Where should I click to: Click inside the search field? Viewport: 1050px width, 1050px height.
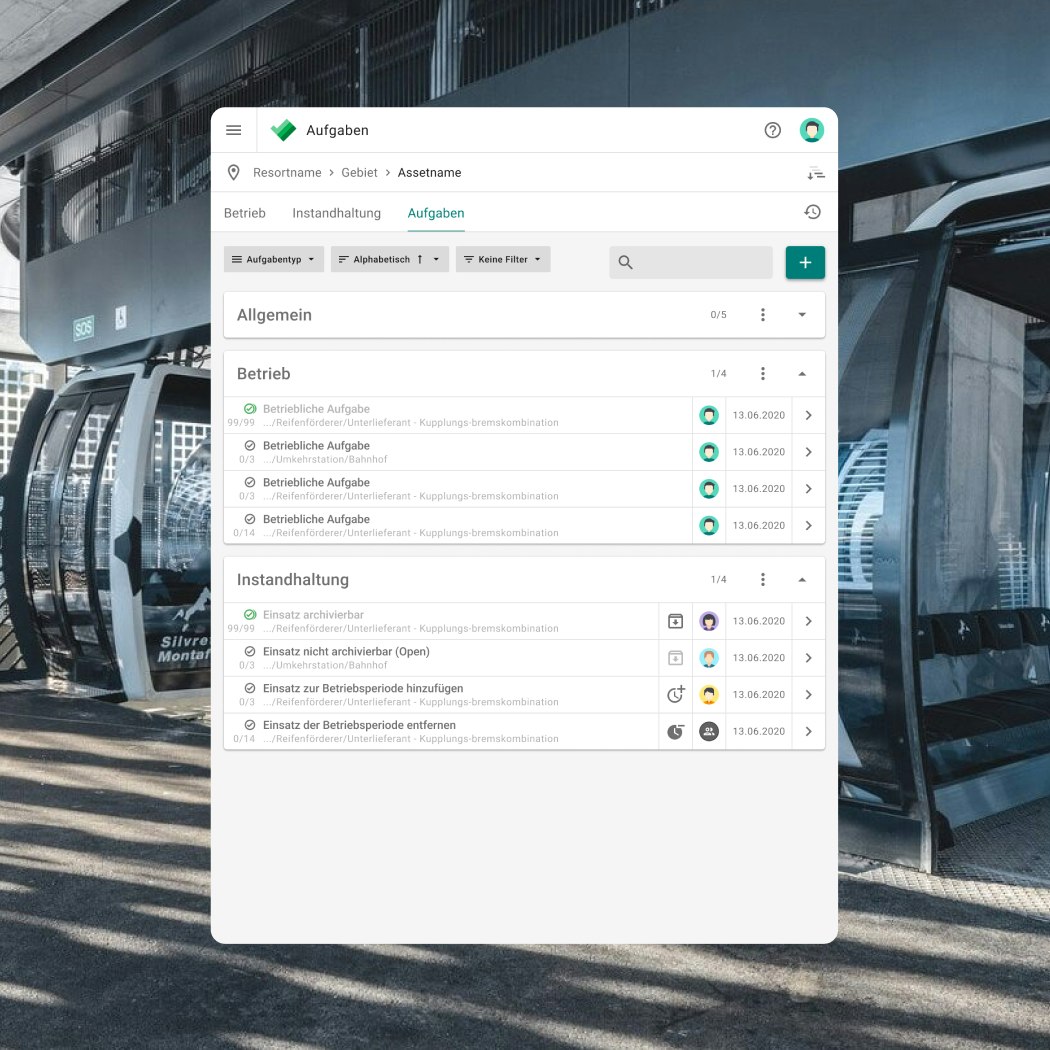[690, 262]
